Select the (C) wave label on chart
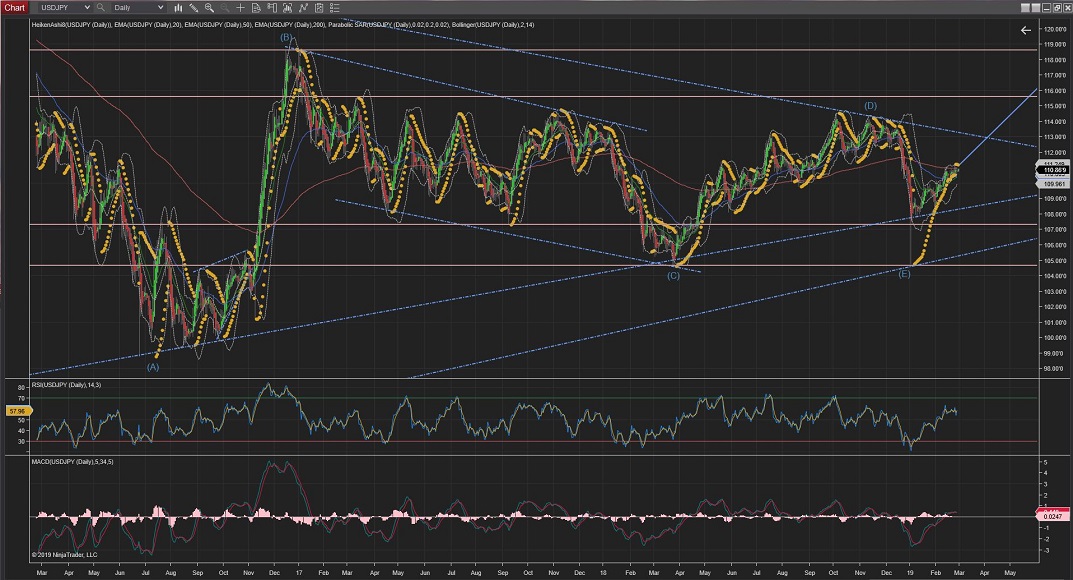The height and width of the screenshot is (580, 1073). (673, 276)
